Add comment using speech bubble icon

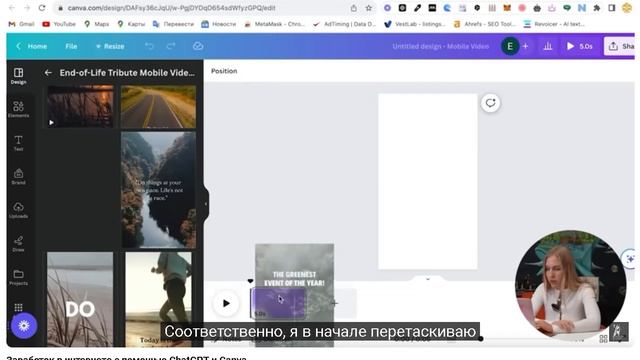click(490, 103)
